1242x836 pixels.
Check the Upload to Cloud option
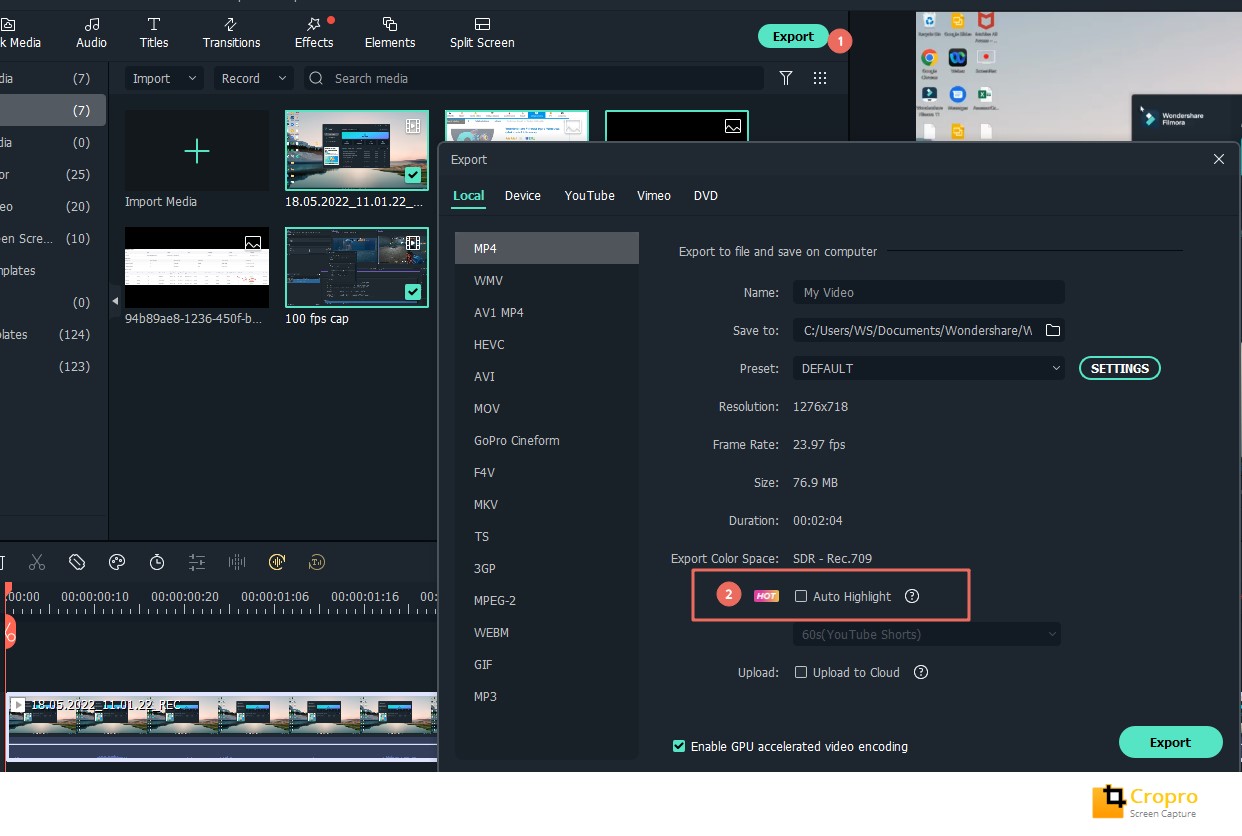click(801, 672)
